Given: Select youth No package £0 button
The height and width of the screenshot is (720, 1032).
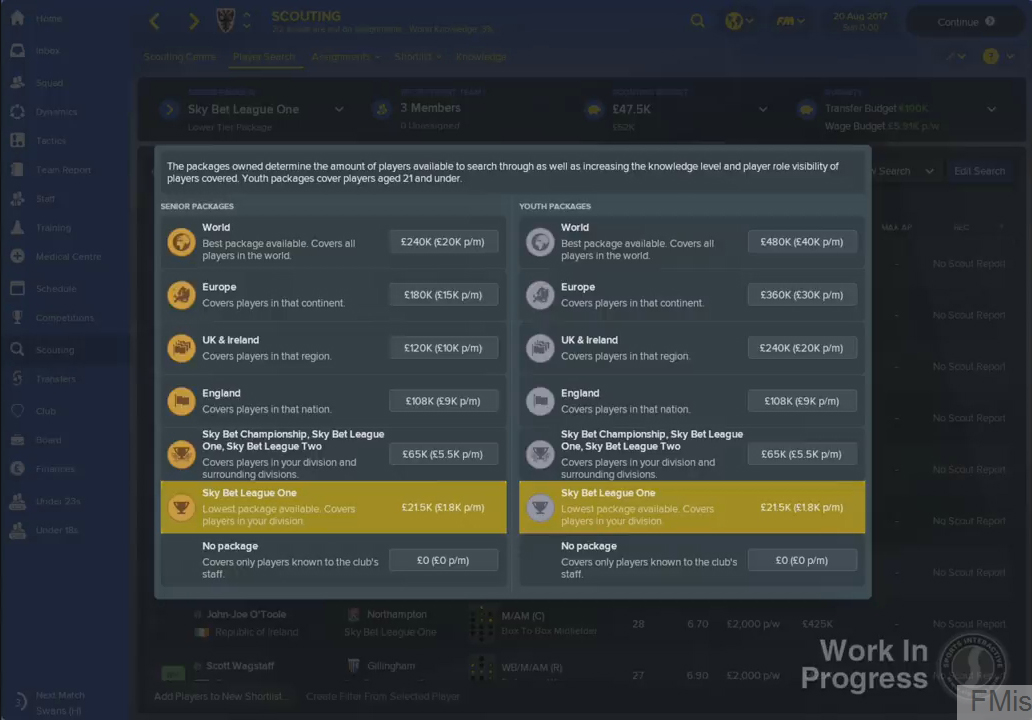Looking at the screenshot, I should [x=802, y=560].
